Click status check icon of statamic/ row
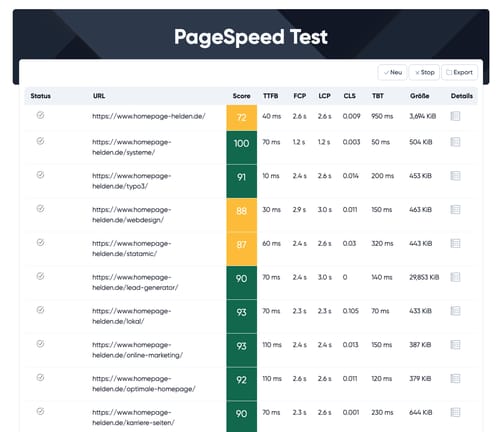 pyautogui.click(x=40, y=242)
